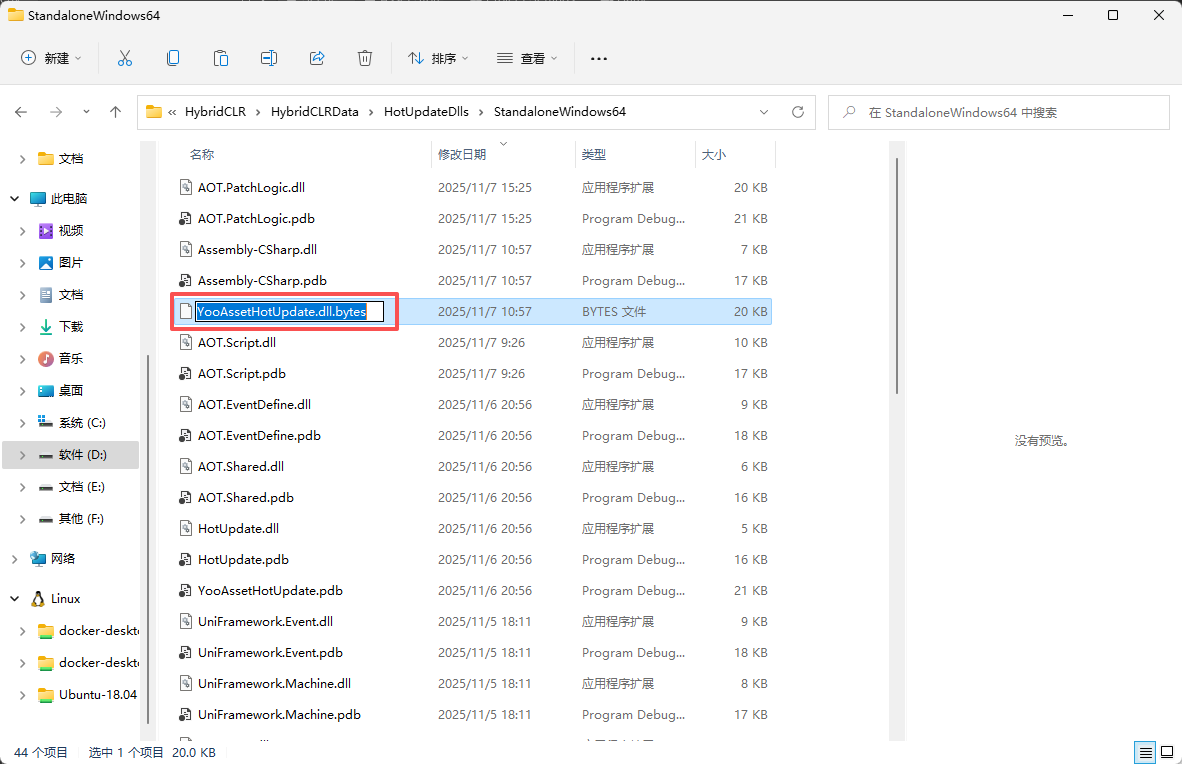This screenshot has width=1182, height=764.
Task: Select the 视频 videos icon in sidebar
Action: coord(46,231)
